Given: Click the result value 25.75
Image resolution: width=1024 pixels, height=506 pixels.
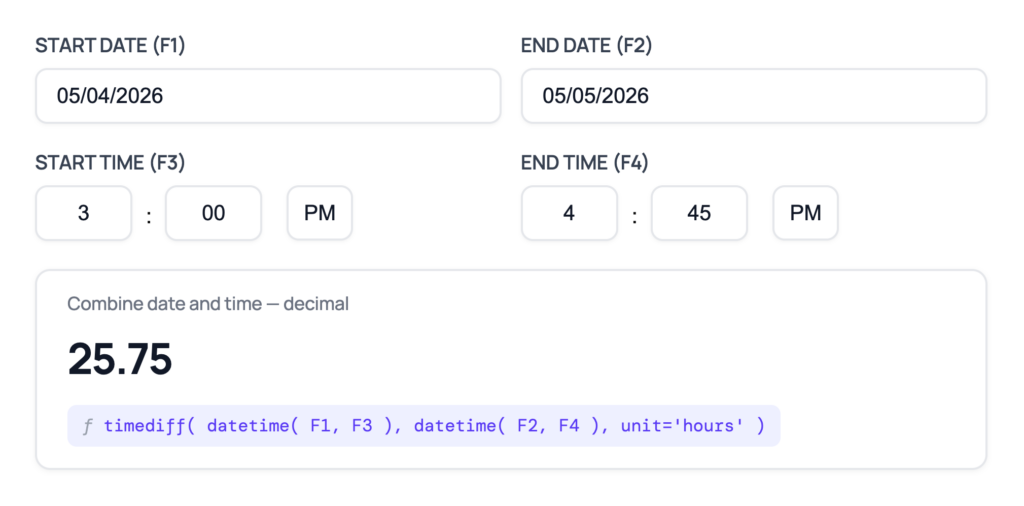Looking at the screenshot, I should tap(120, 358).
